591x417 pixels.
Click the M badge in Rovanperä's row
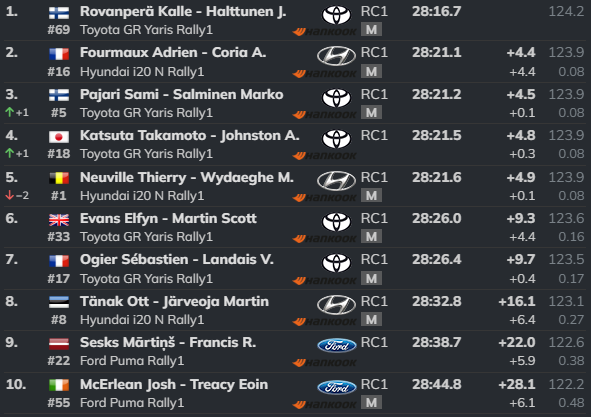(371, 29)
